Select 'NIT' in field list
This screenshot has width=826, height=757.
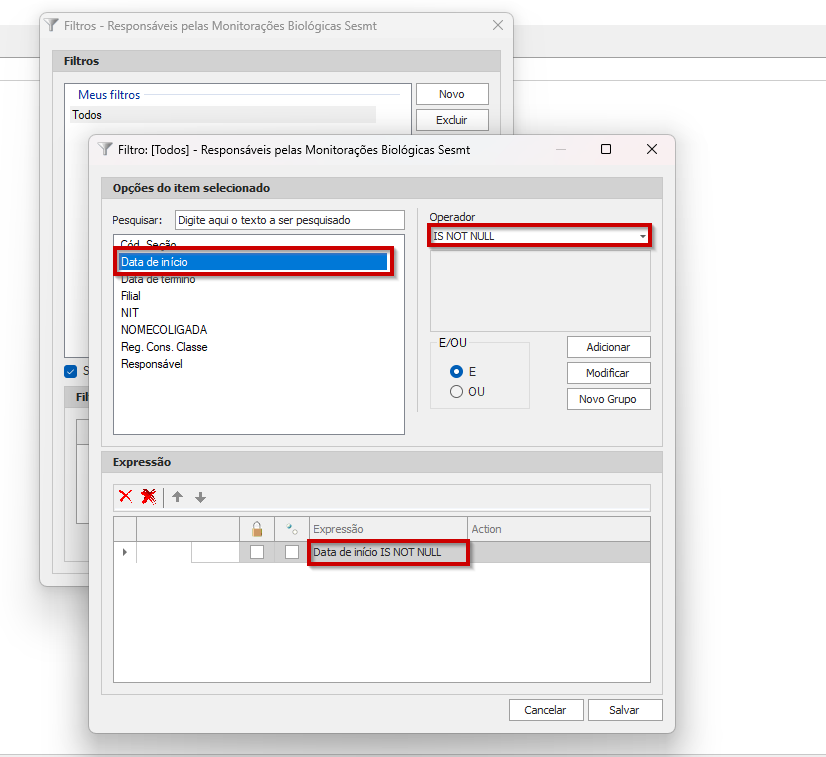pos(130,313)
